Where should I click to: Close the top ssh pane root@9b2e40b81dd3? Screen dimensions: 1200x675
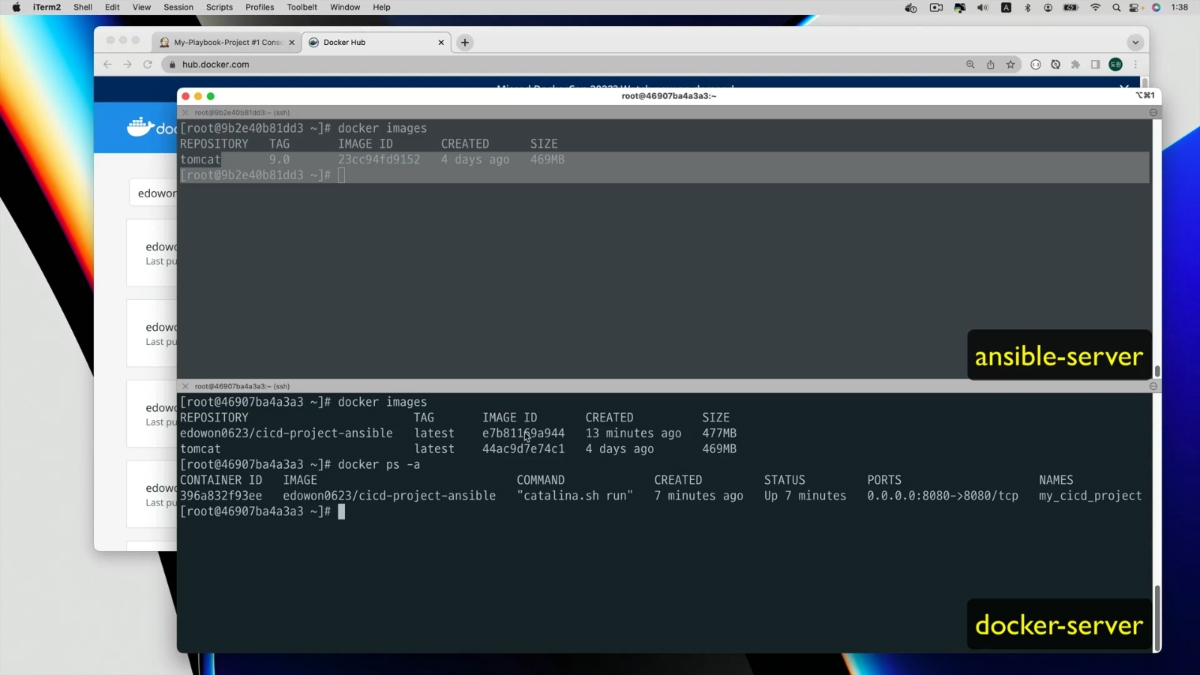(185, 112)
